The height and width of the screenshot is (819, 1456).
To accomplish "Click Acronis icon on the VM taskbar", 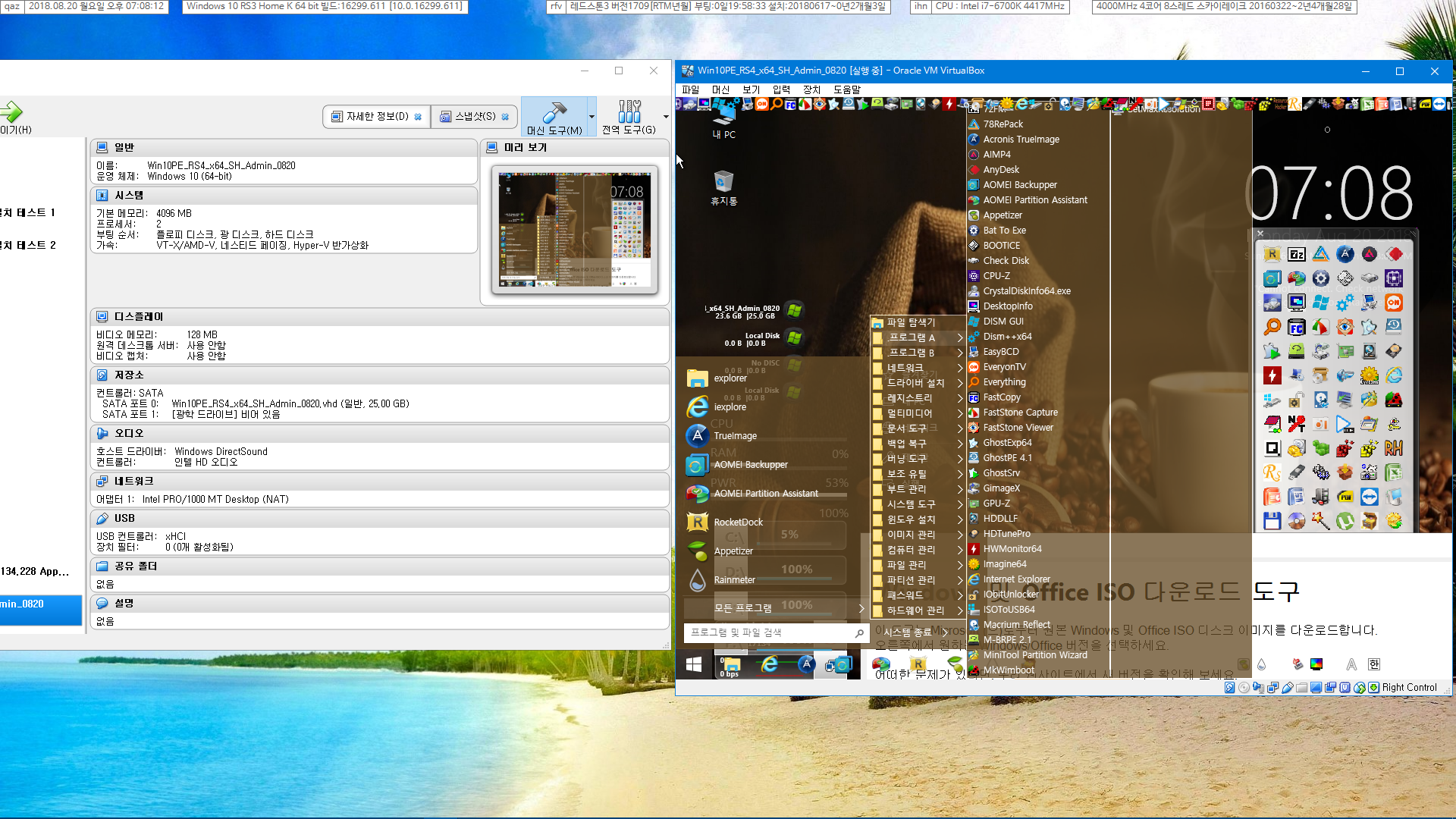I will (806, 664).
